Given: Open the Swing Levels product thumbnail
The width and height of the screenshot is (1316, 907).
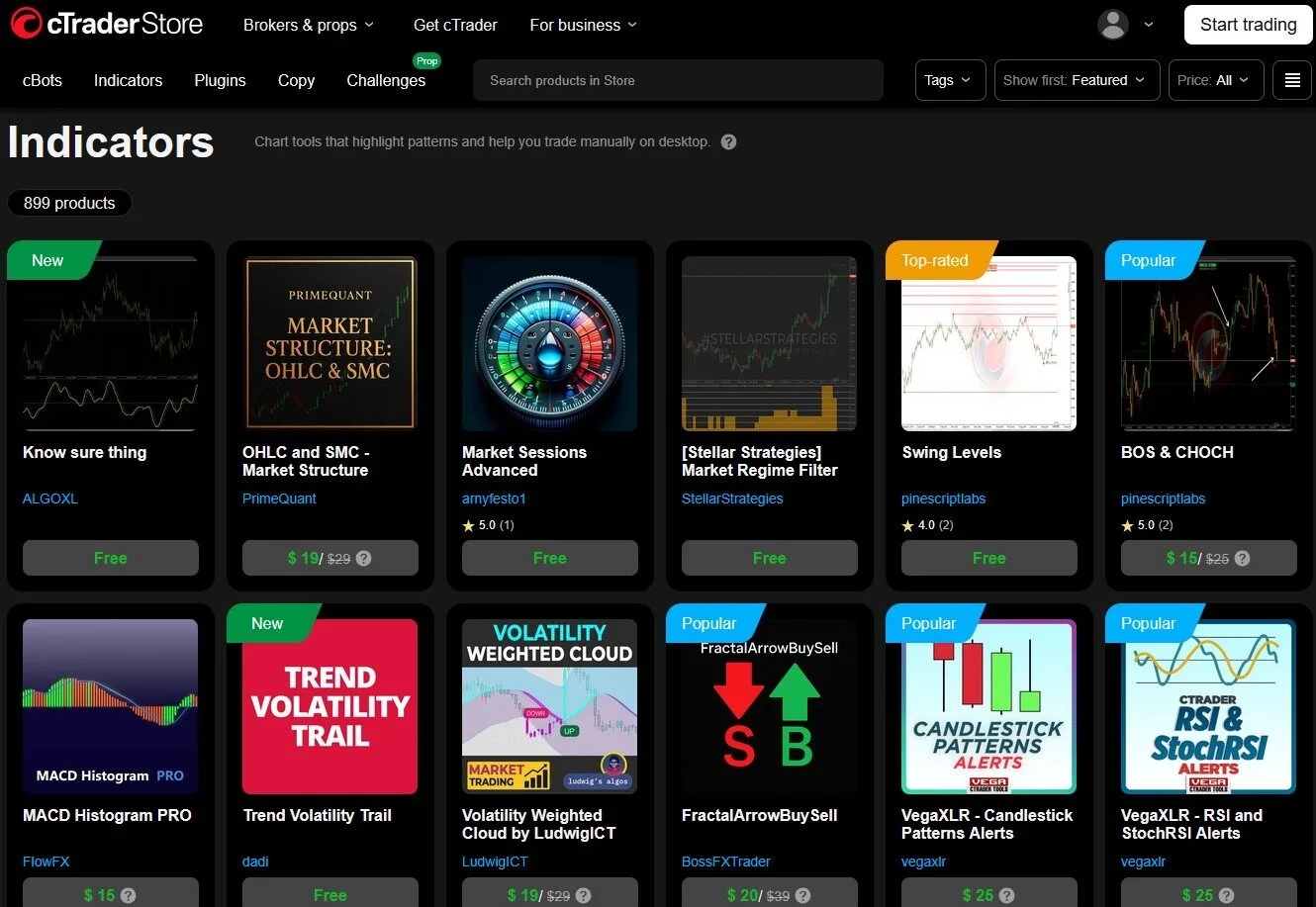Looking at the screenshot, I should (988, 343).
